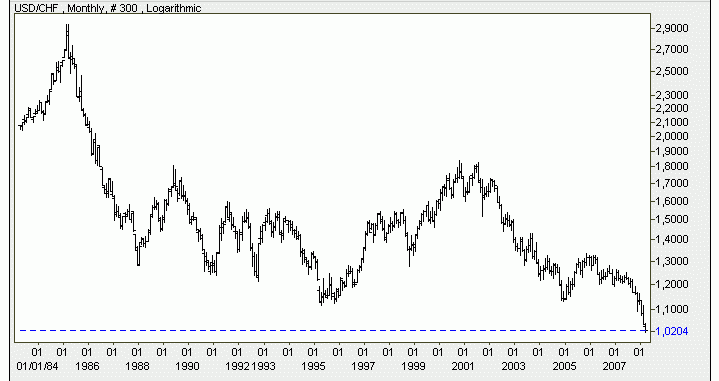The image size is (719, 381).
Task: Click the 1999 year label
Action: coord(413,366)
